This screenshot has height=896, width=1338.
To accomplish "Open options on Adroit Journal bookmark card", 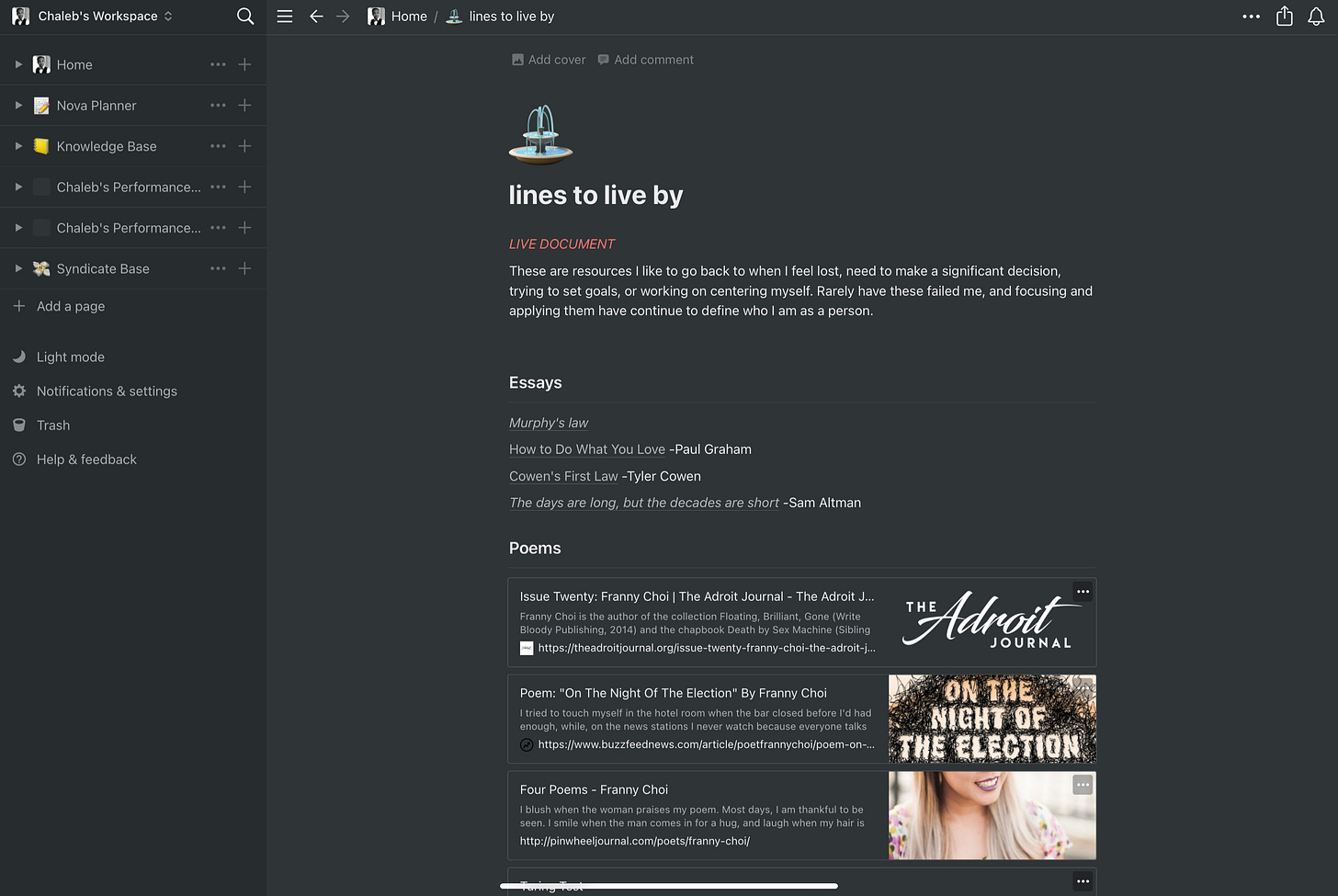I will (1083, 592).
